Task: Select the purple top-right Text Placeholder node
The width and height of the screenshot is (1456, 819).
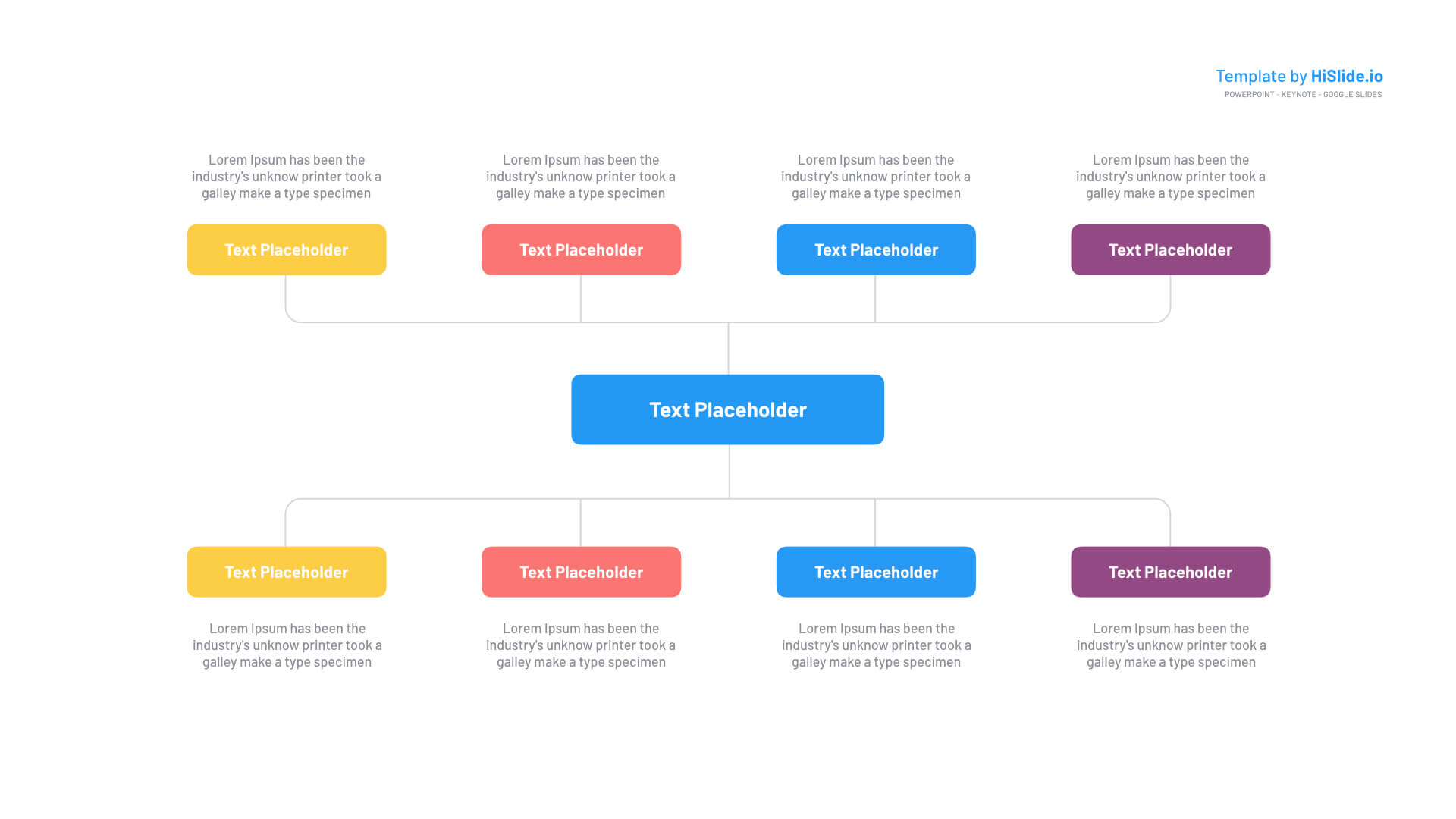Action: 1169,249
